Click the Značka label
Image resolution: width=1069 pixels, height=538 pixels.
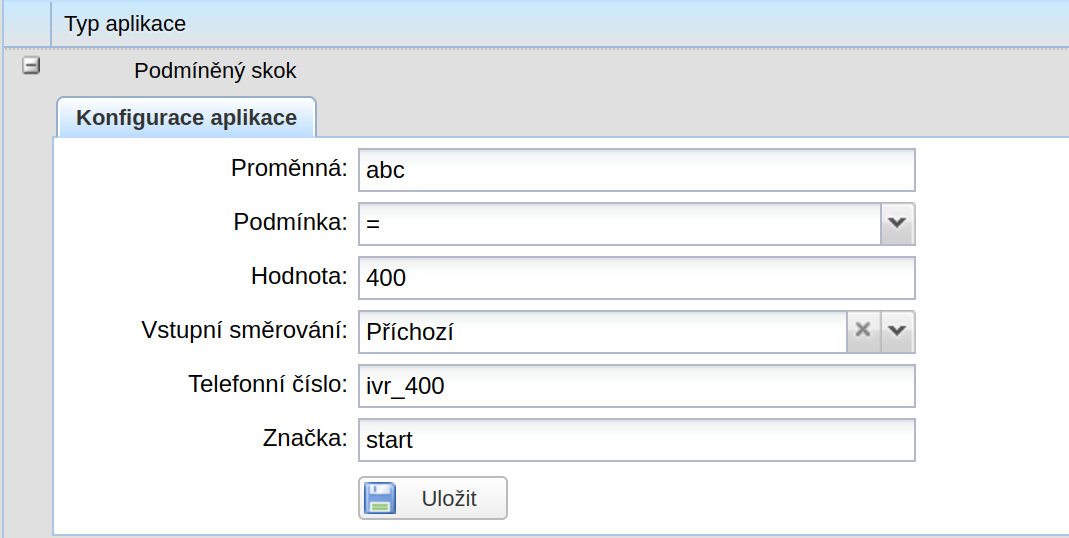click(305, 437)
